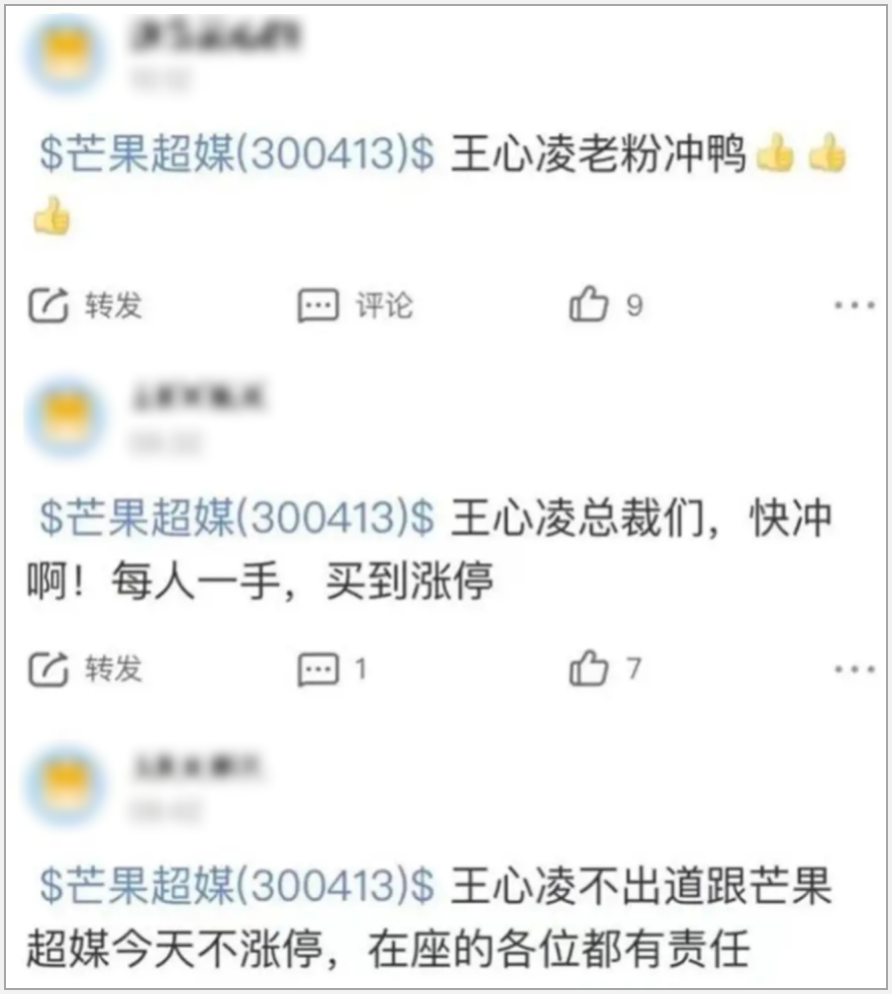Click the 转发 label on first post
Viewport: 892px width, 994px height.
click(114, 306)
